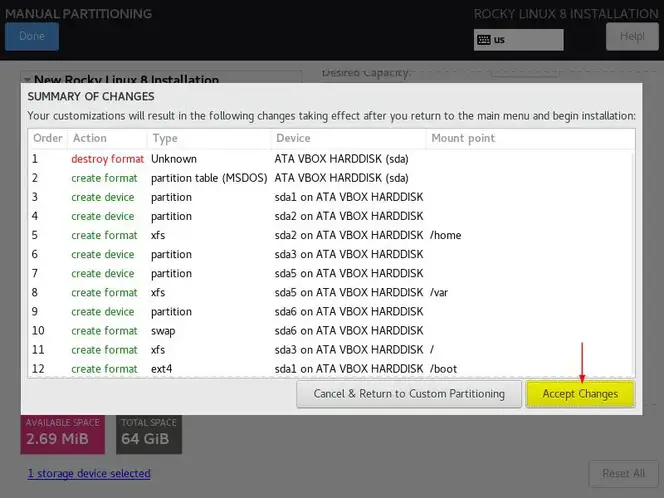664x498 pixels.
Task: Click the TOTAL SPACE 64 GiB box
Action: click(x=149, y=434)
